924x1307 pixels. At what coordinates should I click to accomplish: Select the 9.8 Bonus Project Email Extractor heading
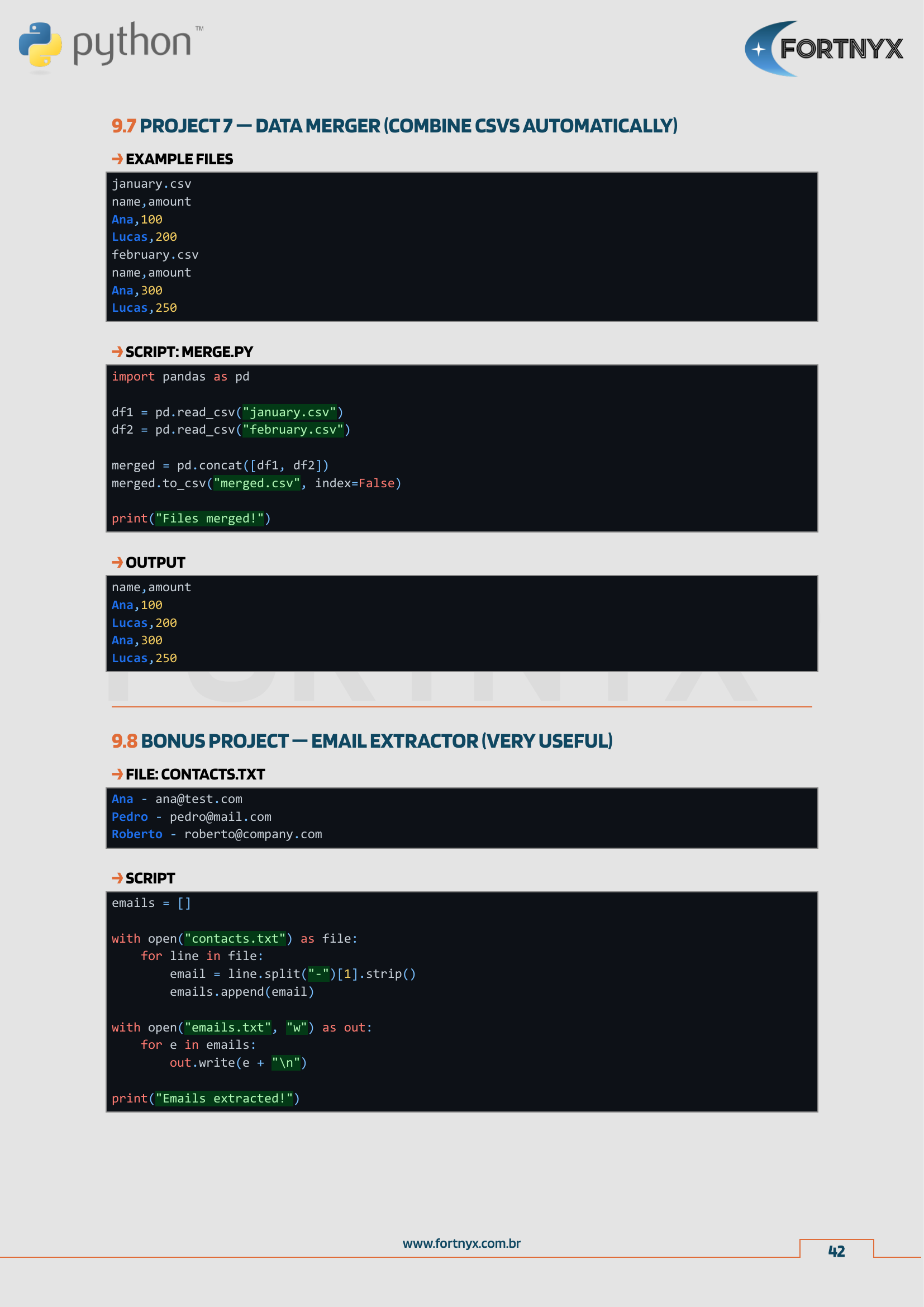(x=362, y=741)
